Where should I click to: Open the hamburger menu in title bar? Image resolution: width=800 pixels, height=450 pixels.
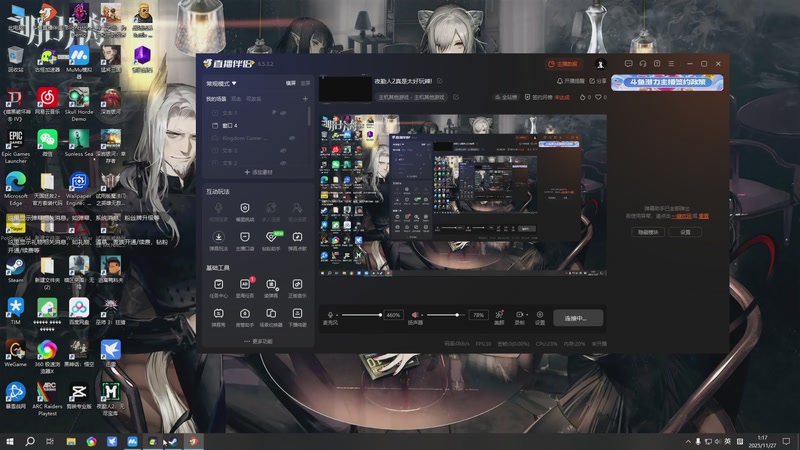click(671, 64)
